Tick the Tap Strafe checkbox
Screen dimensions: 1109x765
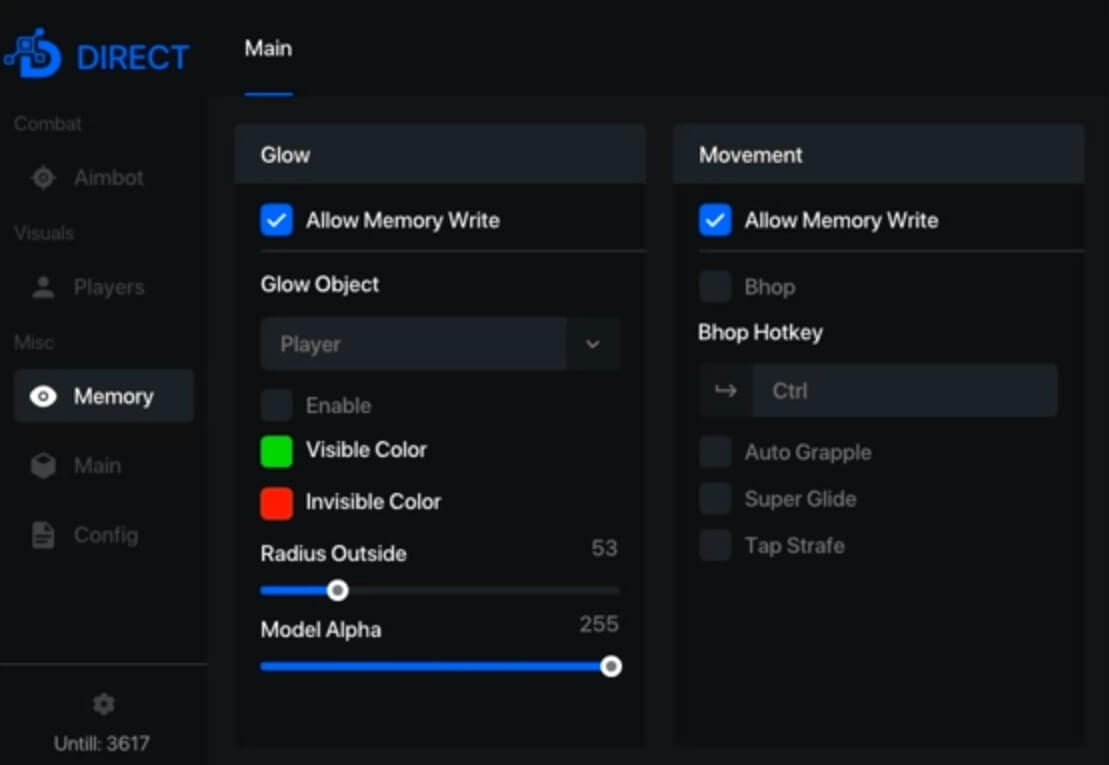[x=715, y=546]
